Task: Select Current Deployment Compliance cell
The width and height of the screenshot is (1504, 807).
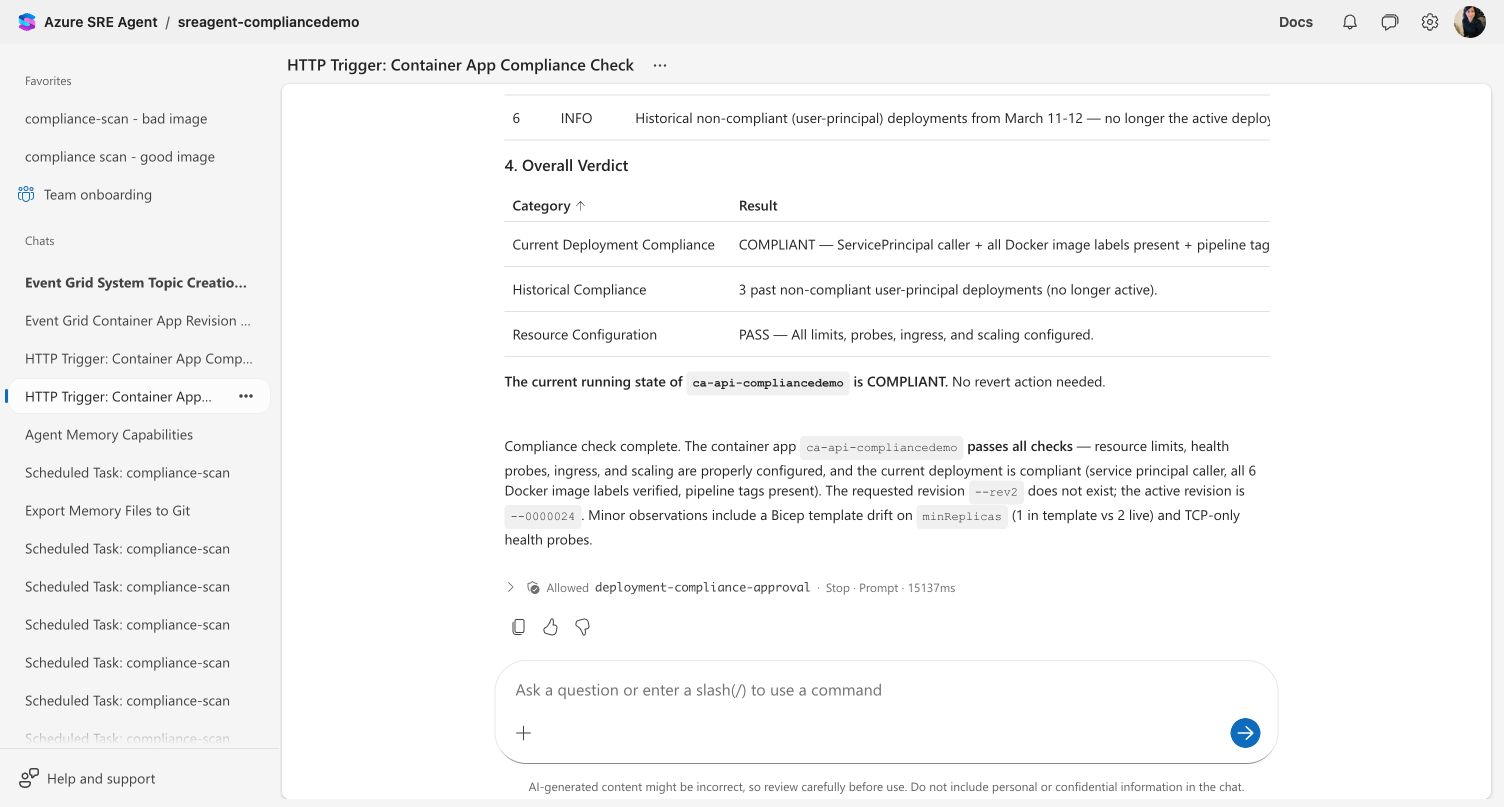Action: click(613, 245)
